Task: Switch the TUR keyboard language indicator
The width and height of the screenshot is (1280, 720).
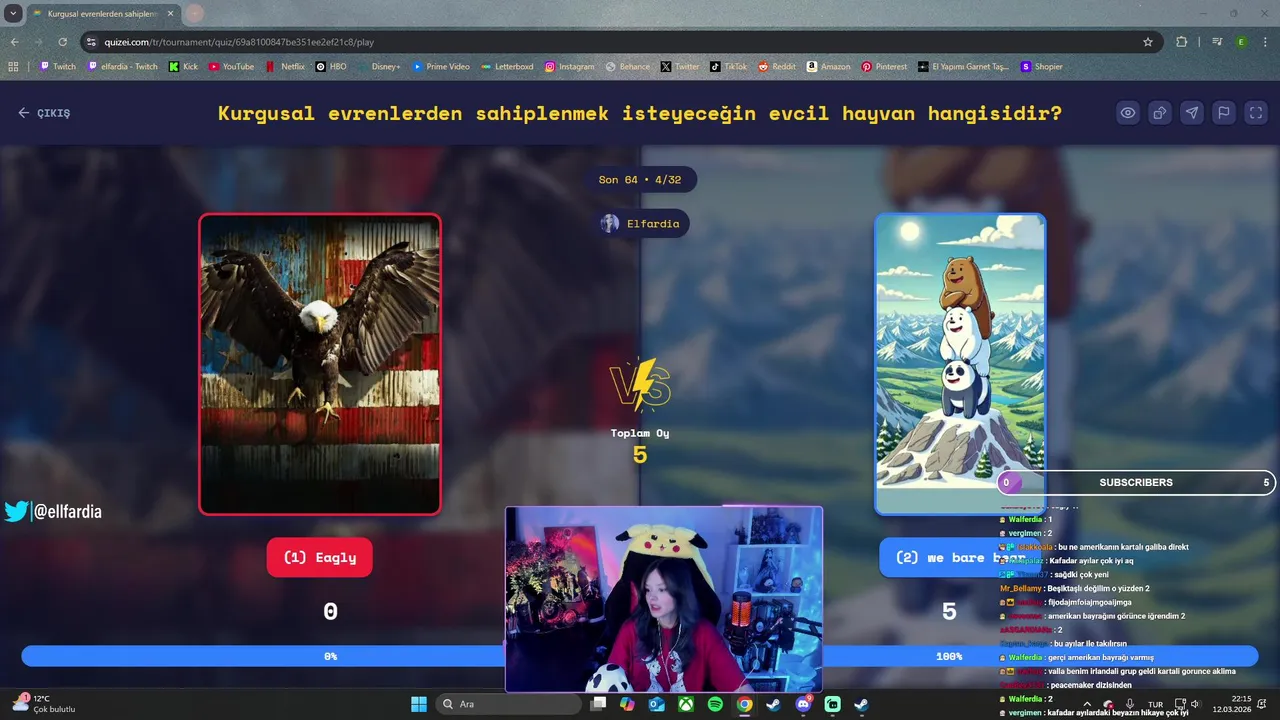Action: 1156,704
